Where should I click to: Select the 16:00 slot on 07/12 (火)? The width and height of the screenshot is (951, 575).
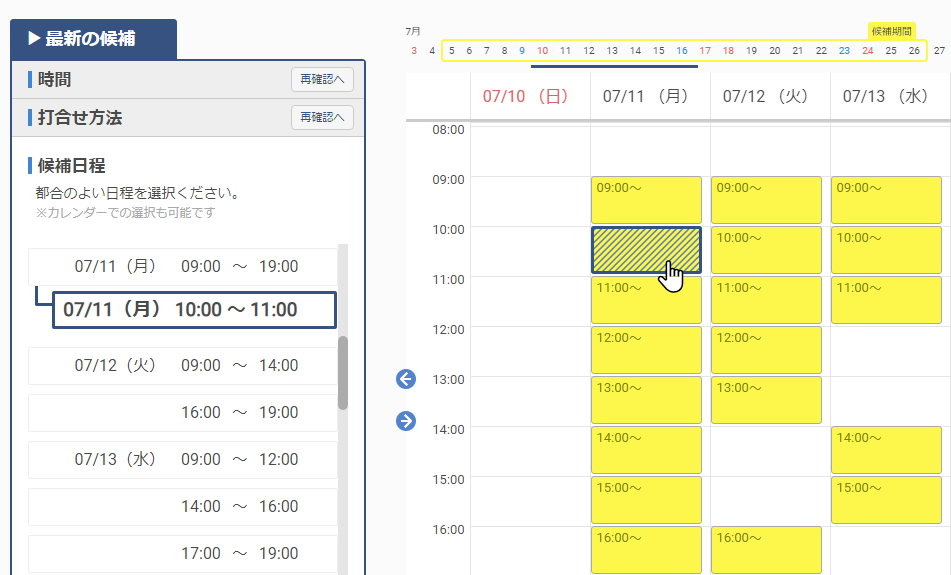pyautogui.click(x=766, y=550)
